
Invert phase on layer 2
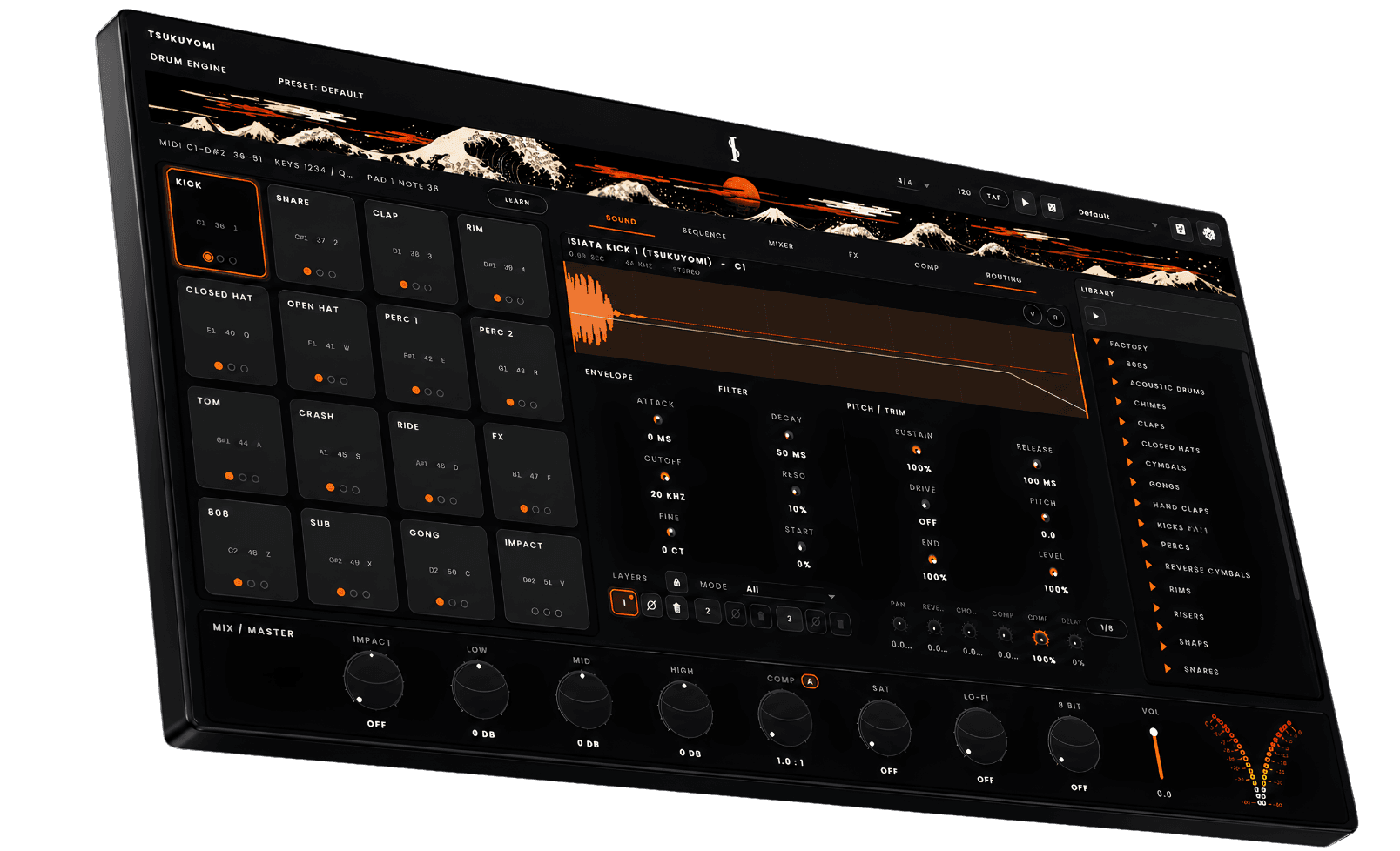pos(735,613)
